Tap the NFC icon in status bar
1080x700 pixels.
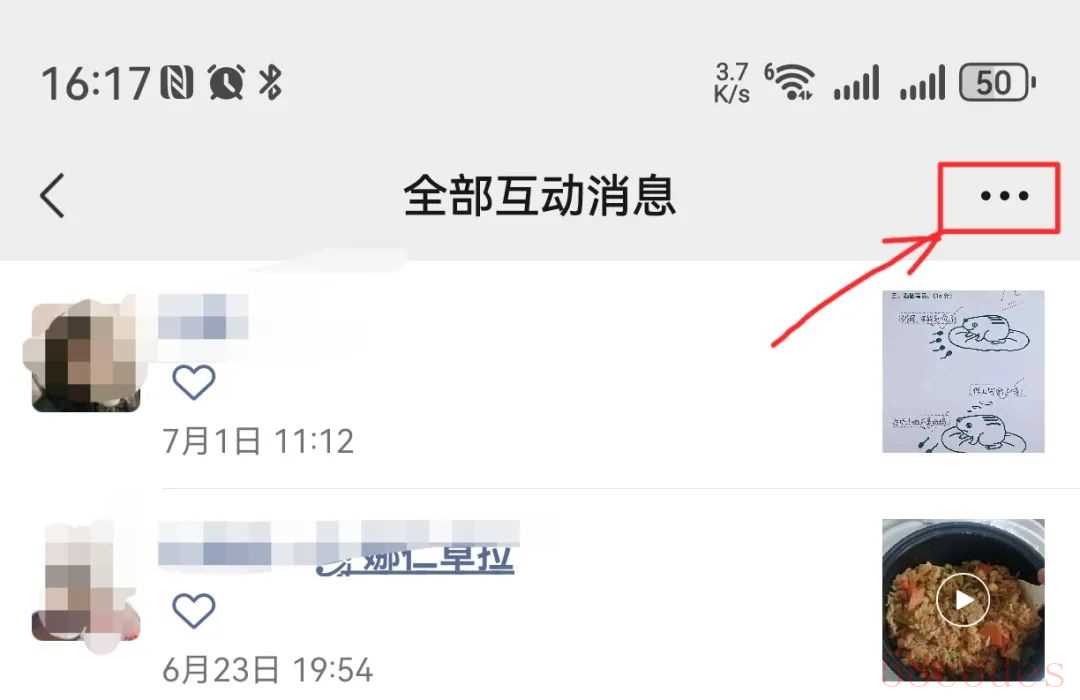click(x=177, y=83)
